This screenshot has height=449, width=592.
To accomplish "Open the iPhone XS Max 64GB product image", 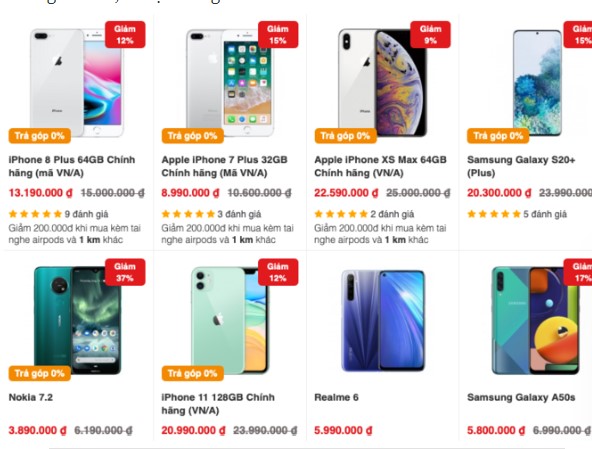I will point(382,83).
